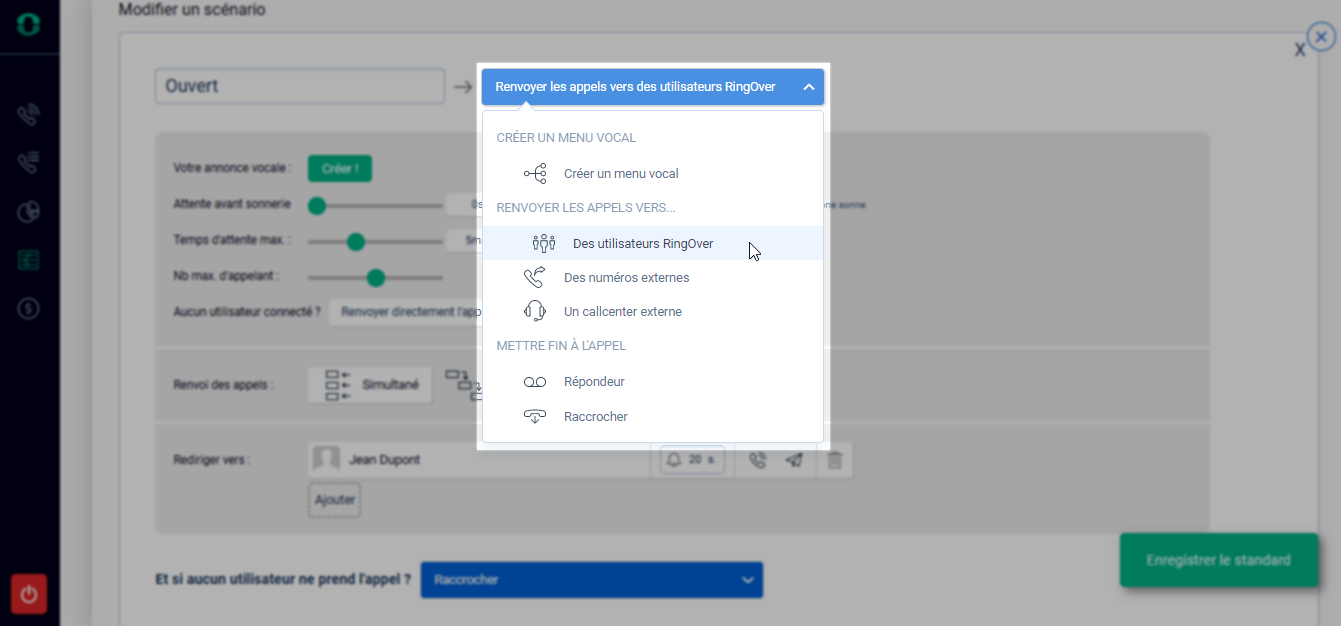Image resolution: width=1341 pixels, height=626 pixels.
Task: Click the dashed "Ajouter" button
Action: click(x=335, y=500)
